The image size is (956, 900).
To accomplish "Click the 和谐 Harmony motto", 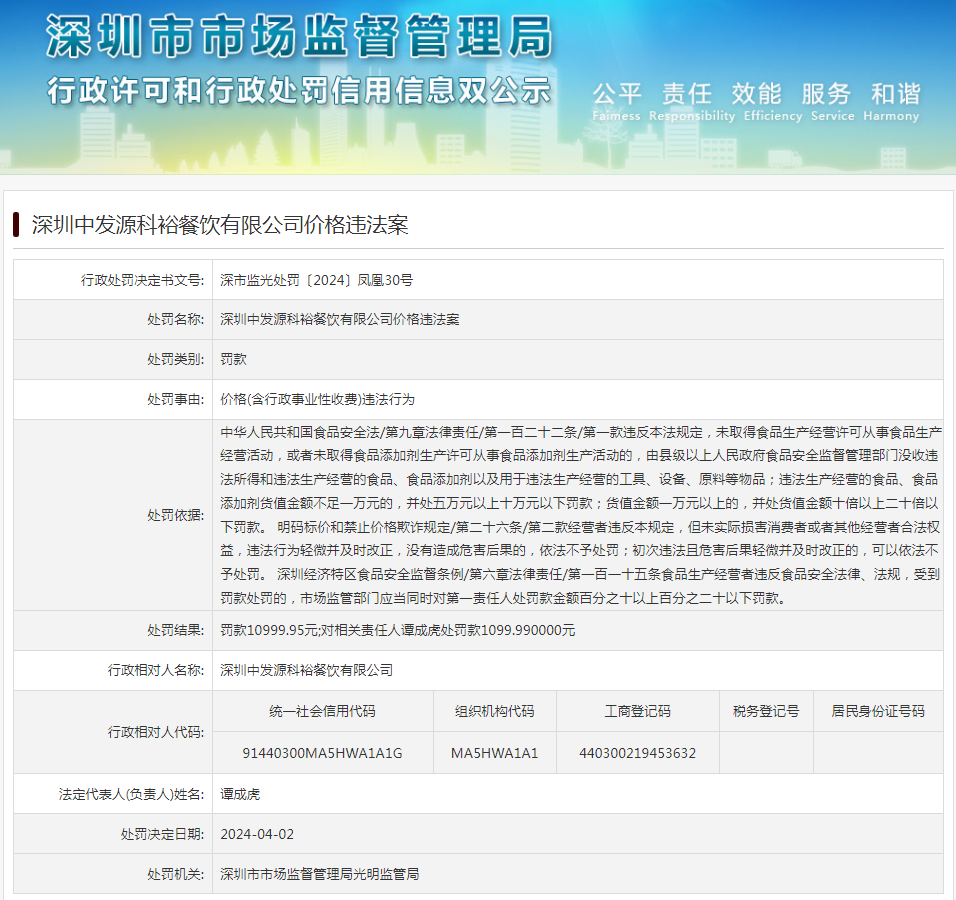I will point(891,101).
